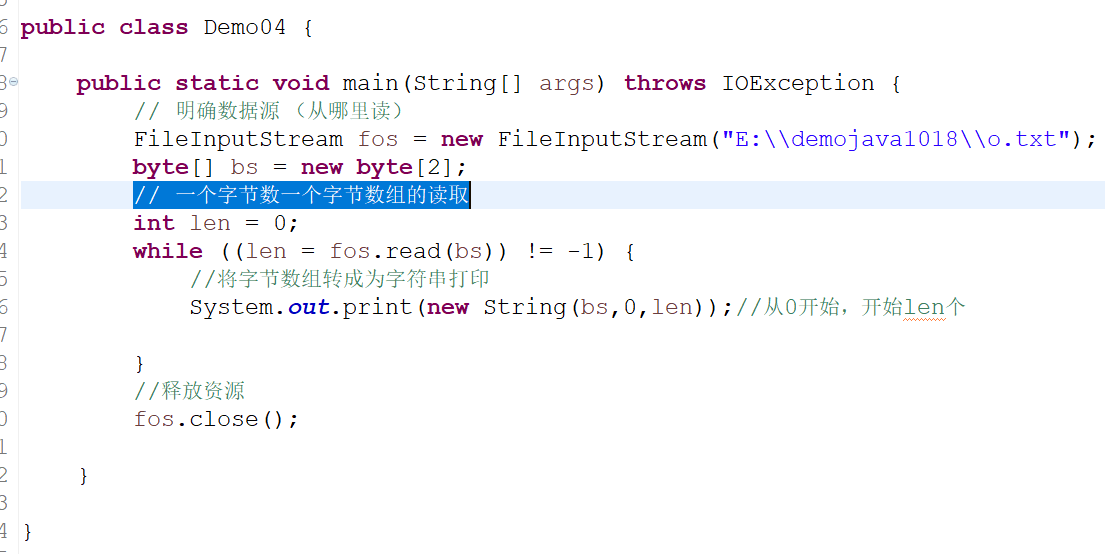Click the o.txt file path string

pyautogui.click(x=891, y=139)
